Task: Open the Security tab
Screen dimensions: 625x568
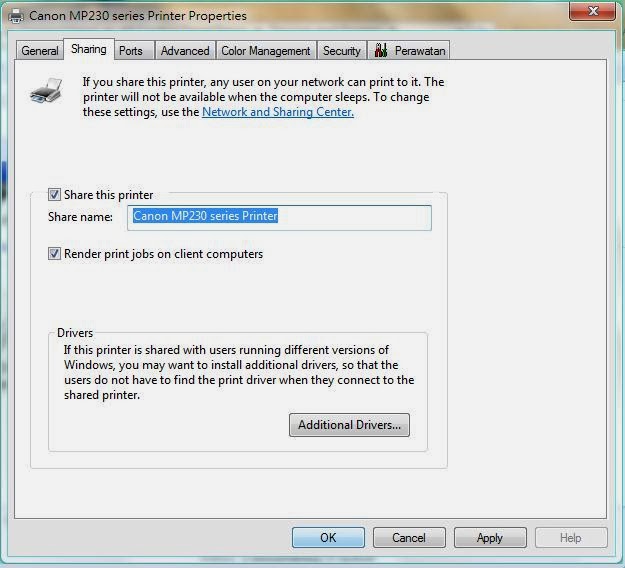Action: click(342, 51)
